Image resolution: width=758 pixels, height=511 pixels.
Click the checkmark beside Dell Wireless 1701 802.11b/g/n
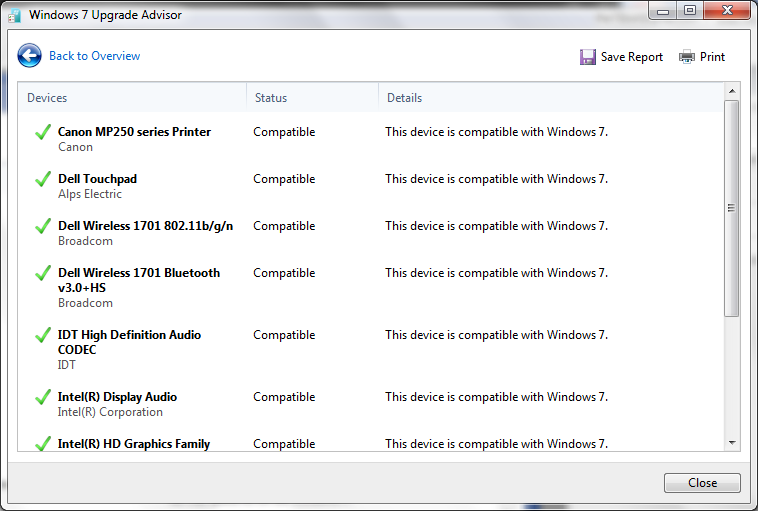pos(43,226)
